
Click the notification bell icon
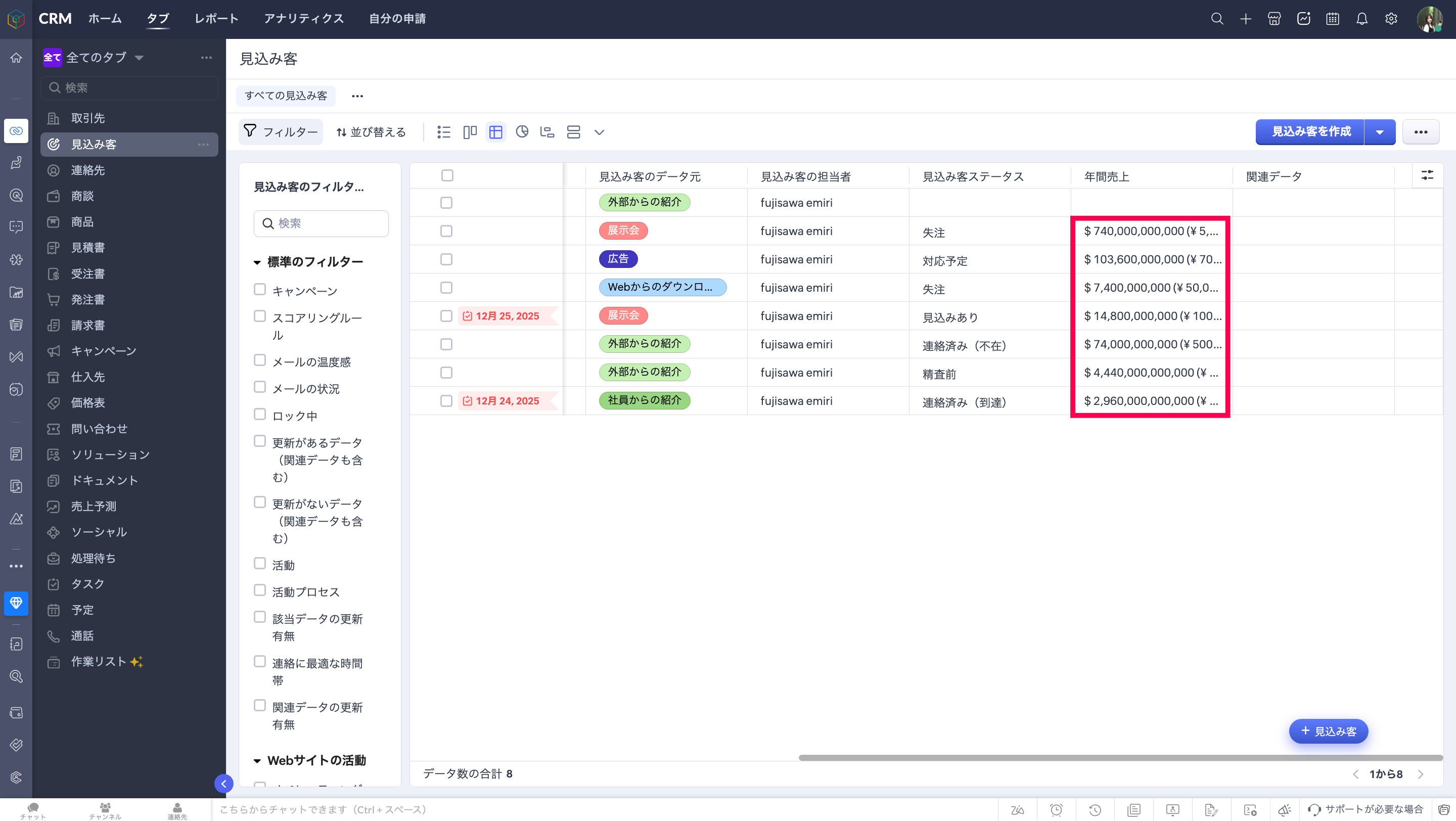[1361, 19]
